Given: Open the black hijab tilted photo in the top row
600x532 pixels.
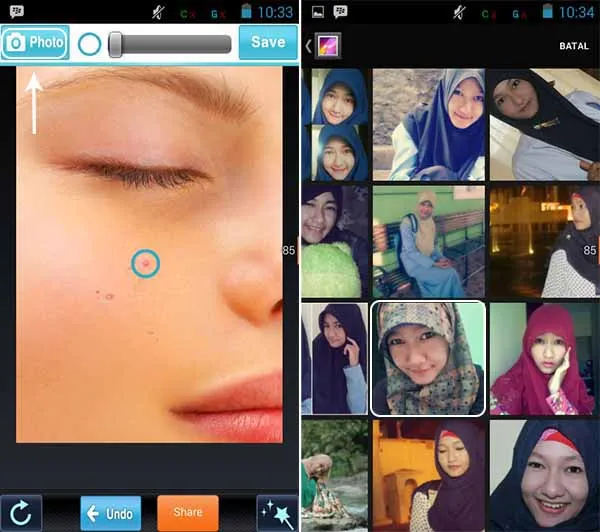Looking at the screenshot, I should coord(545,124).
